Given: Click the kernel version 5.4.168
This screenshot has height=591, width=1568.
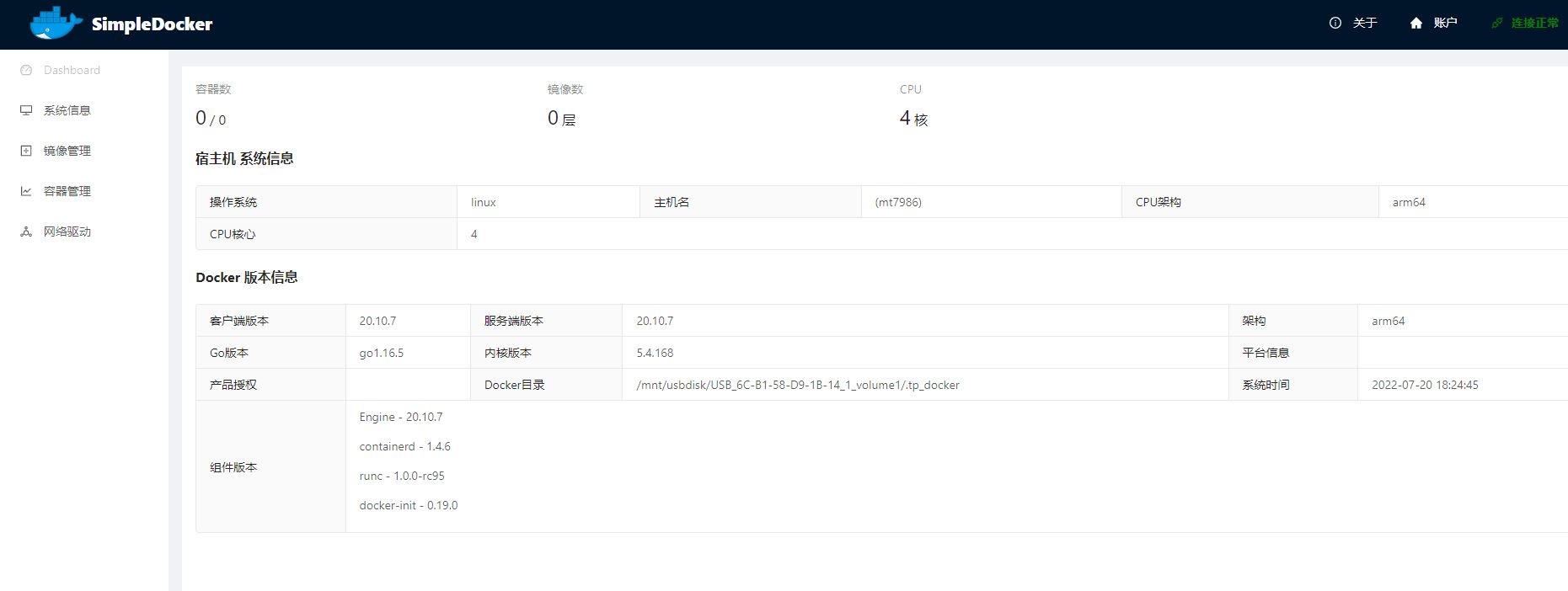Looking at the screenshot, I should pos(655,353).
